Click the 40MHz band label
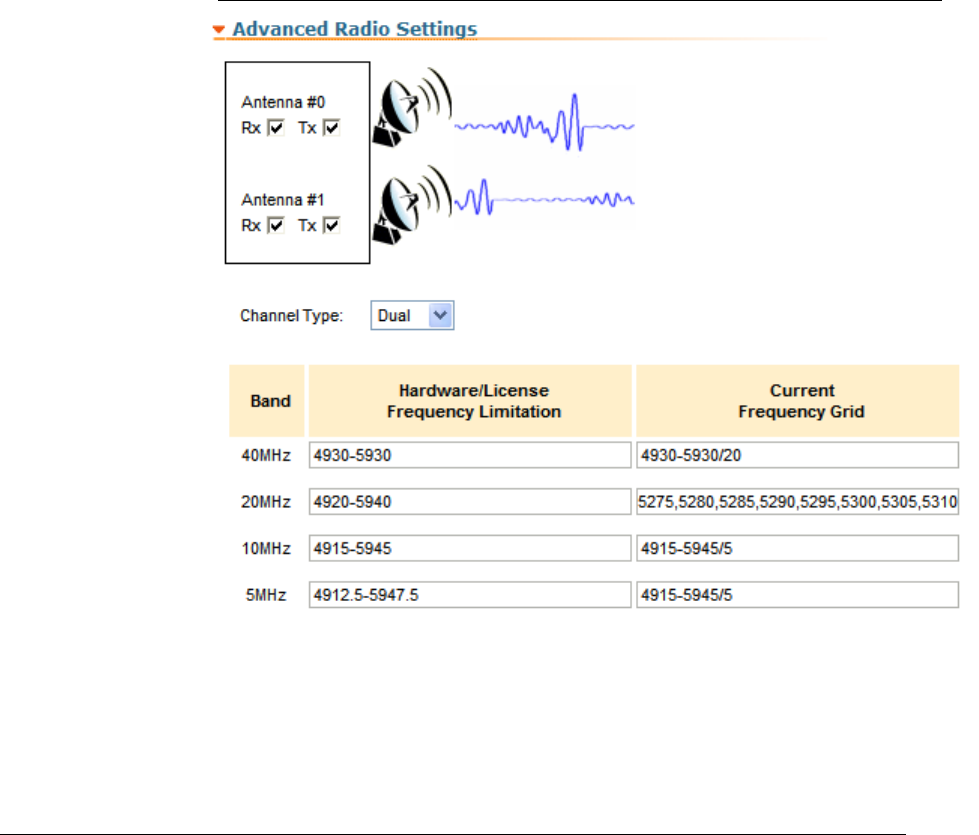This screenshot has width=979, height=835. [266, 455]
